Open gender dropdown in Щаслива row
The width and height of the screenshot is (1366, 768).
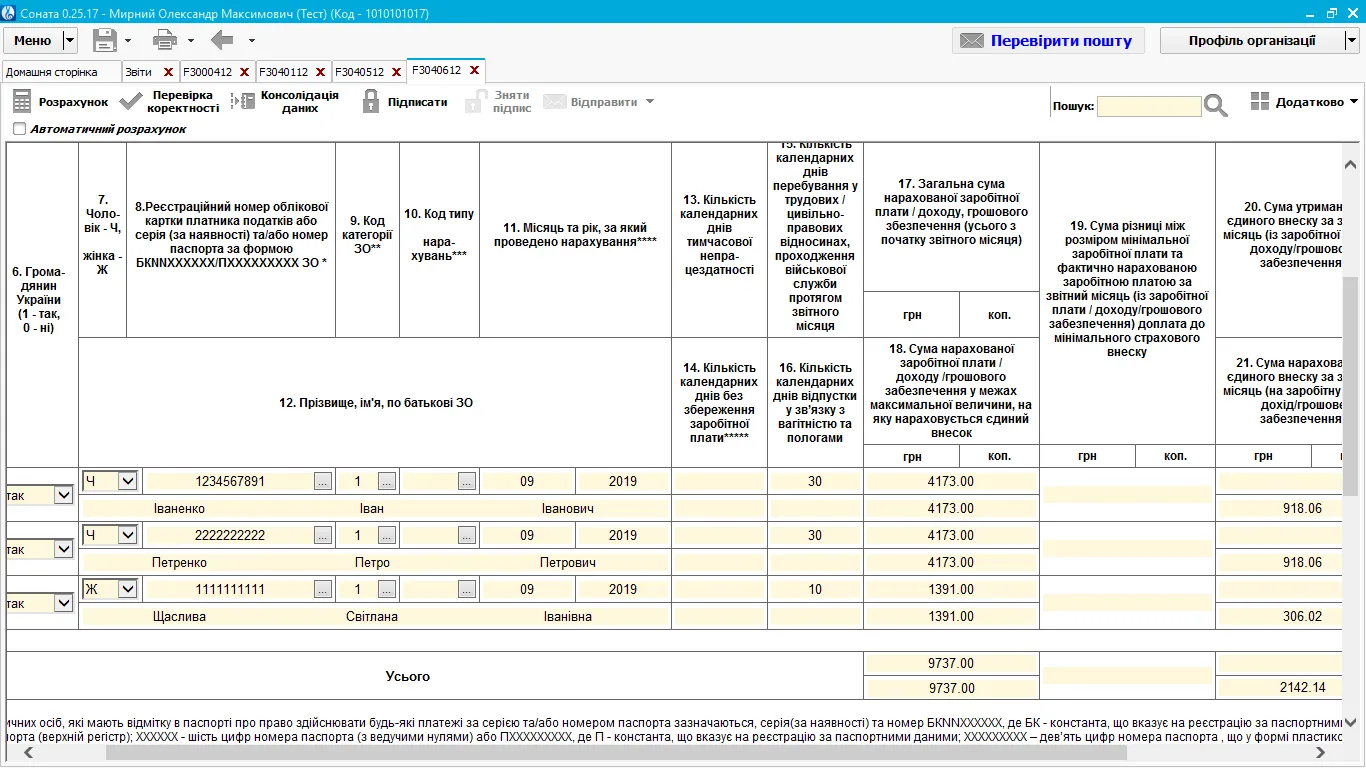127,589
